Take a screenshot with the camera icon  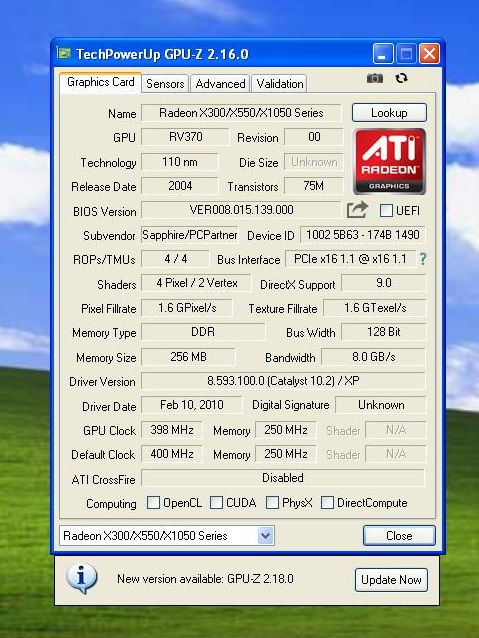(x=374, y=78)
